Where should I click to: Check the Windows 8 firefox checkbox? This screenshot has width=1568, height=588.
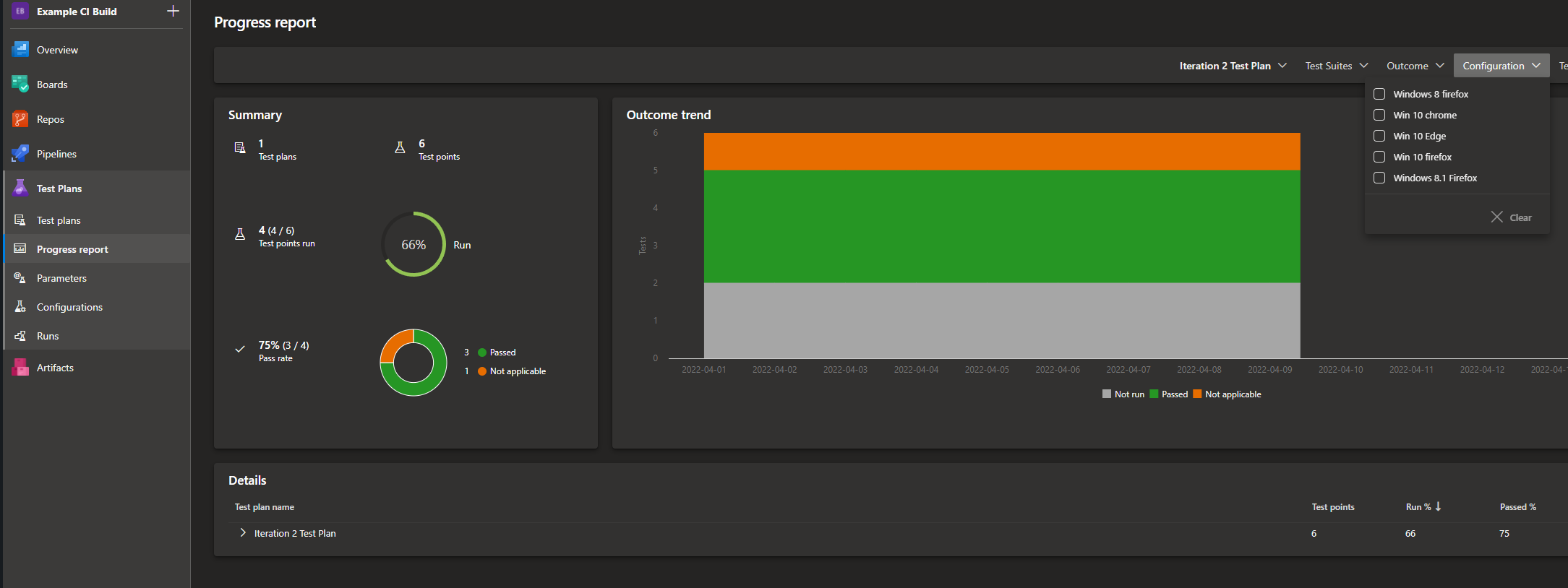1379,94
